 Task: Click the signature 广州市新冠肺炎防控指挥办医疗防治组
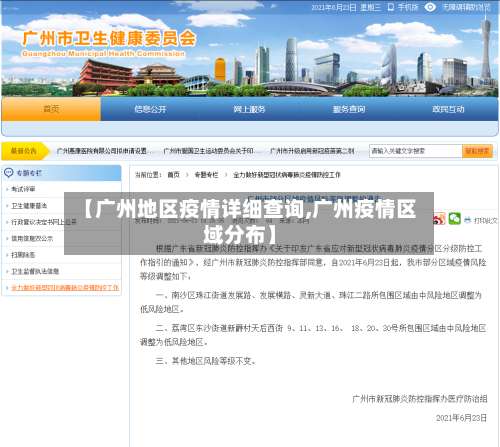(x=420, y=399)
